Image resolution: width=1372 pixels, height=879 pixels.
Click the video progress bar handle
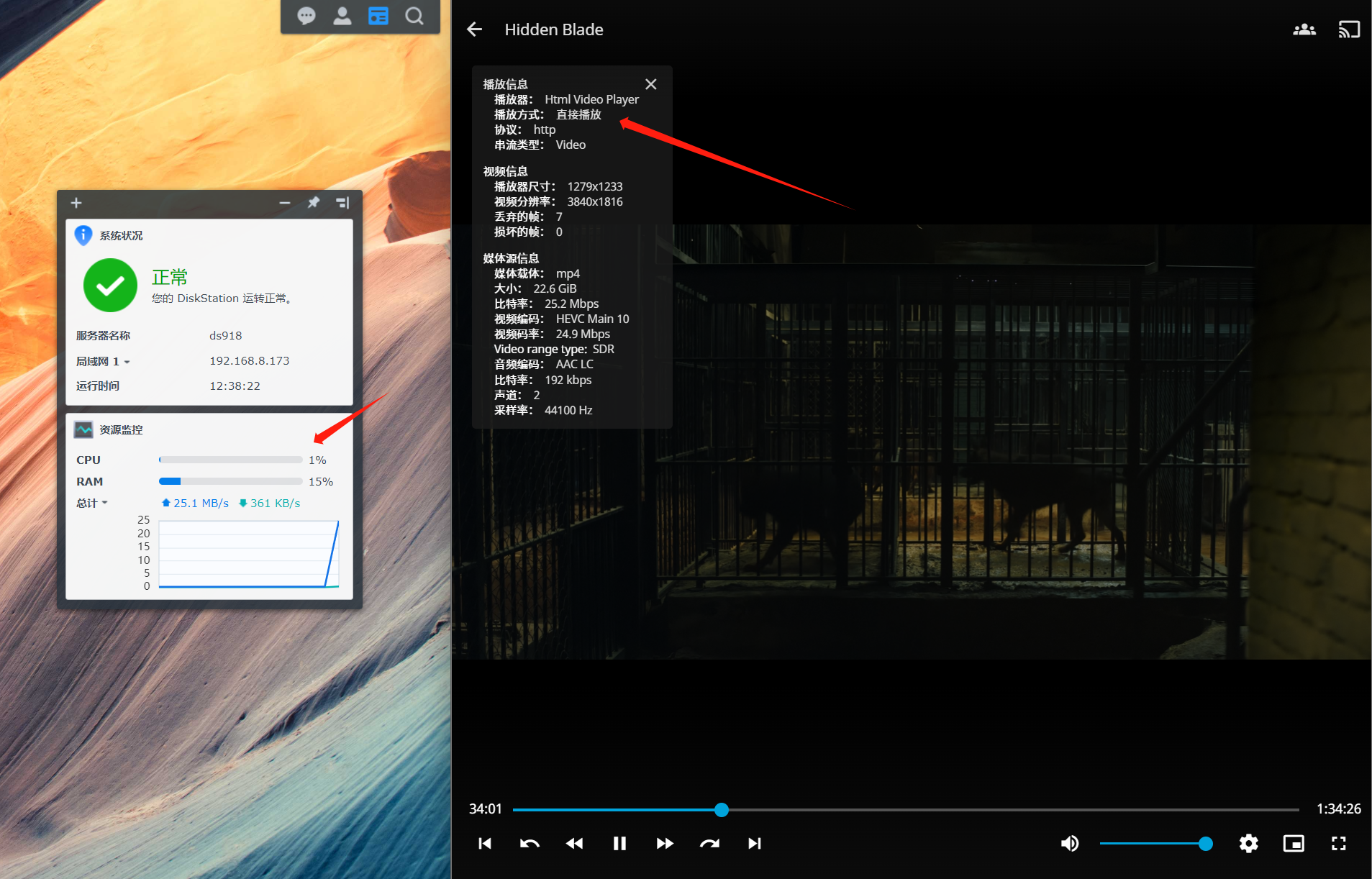click(x=722, y=810)
